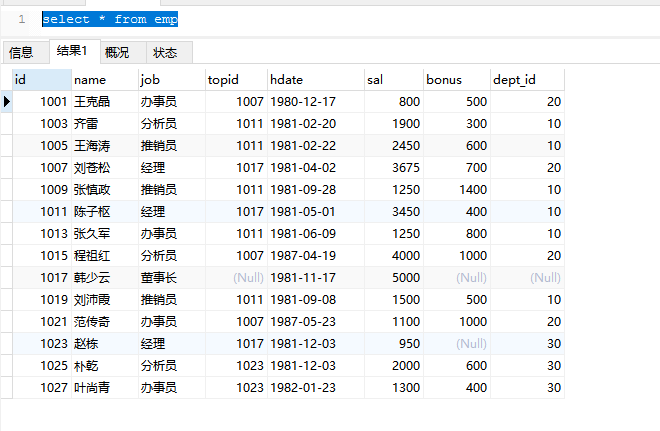Select the name cell 王克晶

[105, 101]
